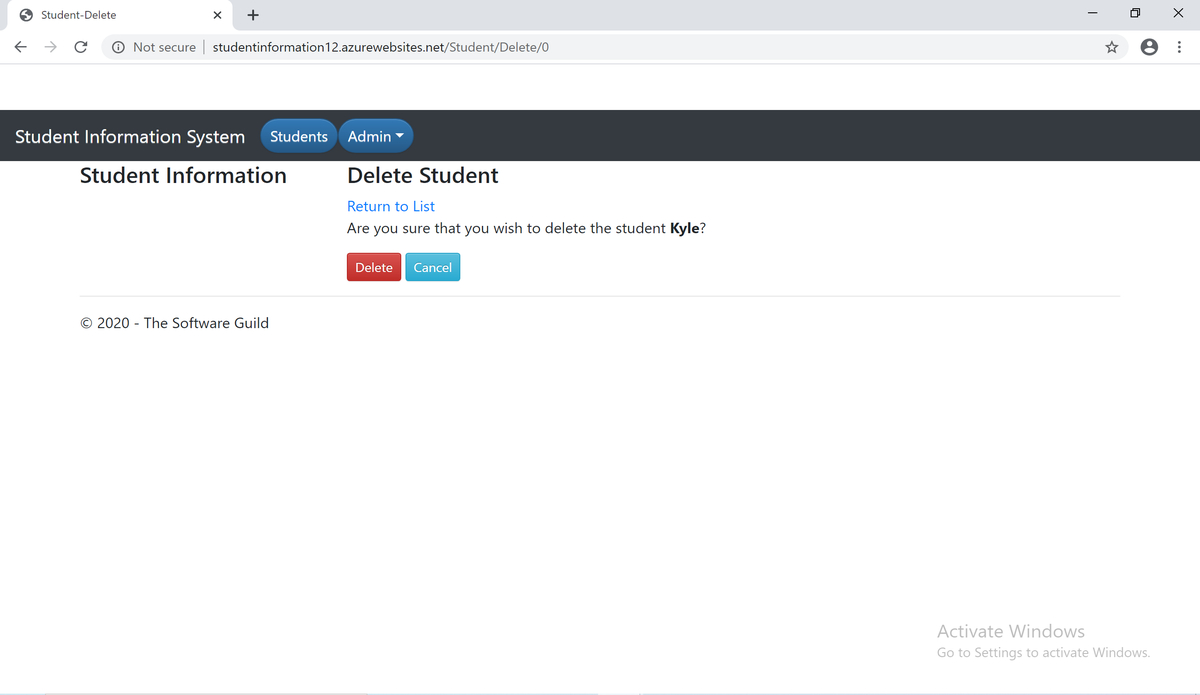Image resolution: width=1200 pixels, height=695 pixels.
Task: Open a new browser tab
Action: pyautogui.click(x=253, y=15)
